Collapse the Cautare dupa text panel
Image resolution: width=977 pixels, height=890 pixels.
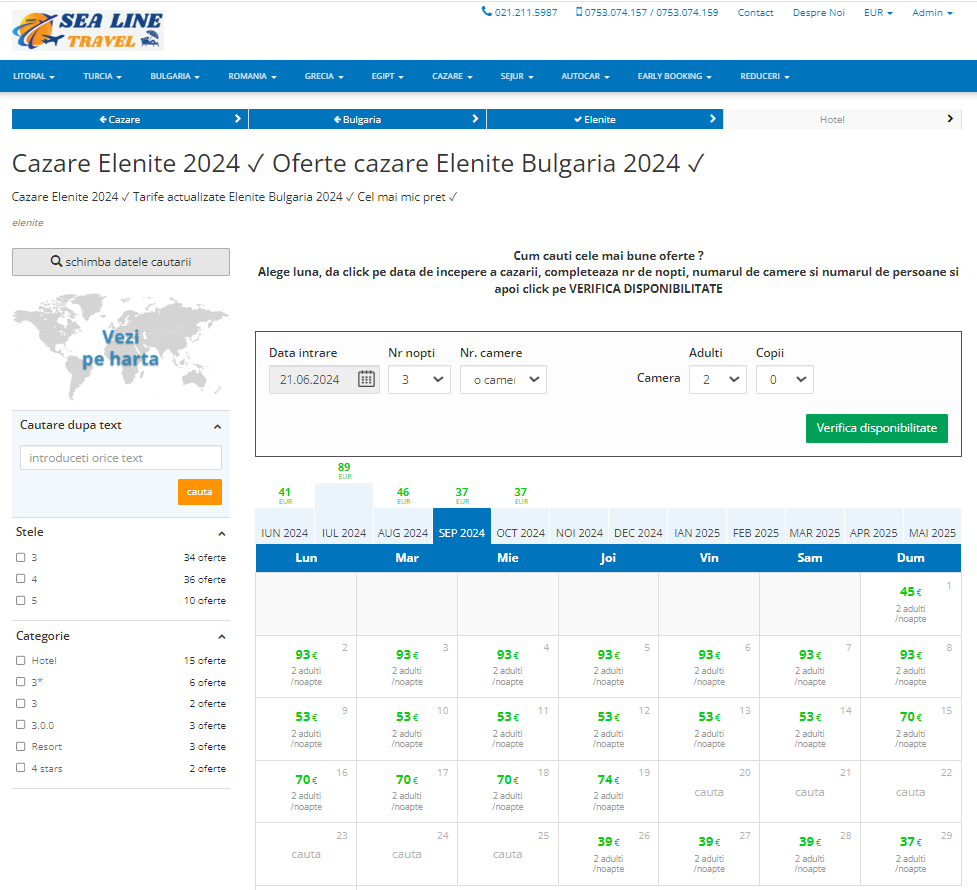point(217,426)
